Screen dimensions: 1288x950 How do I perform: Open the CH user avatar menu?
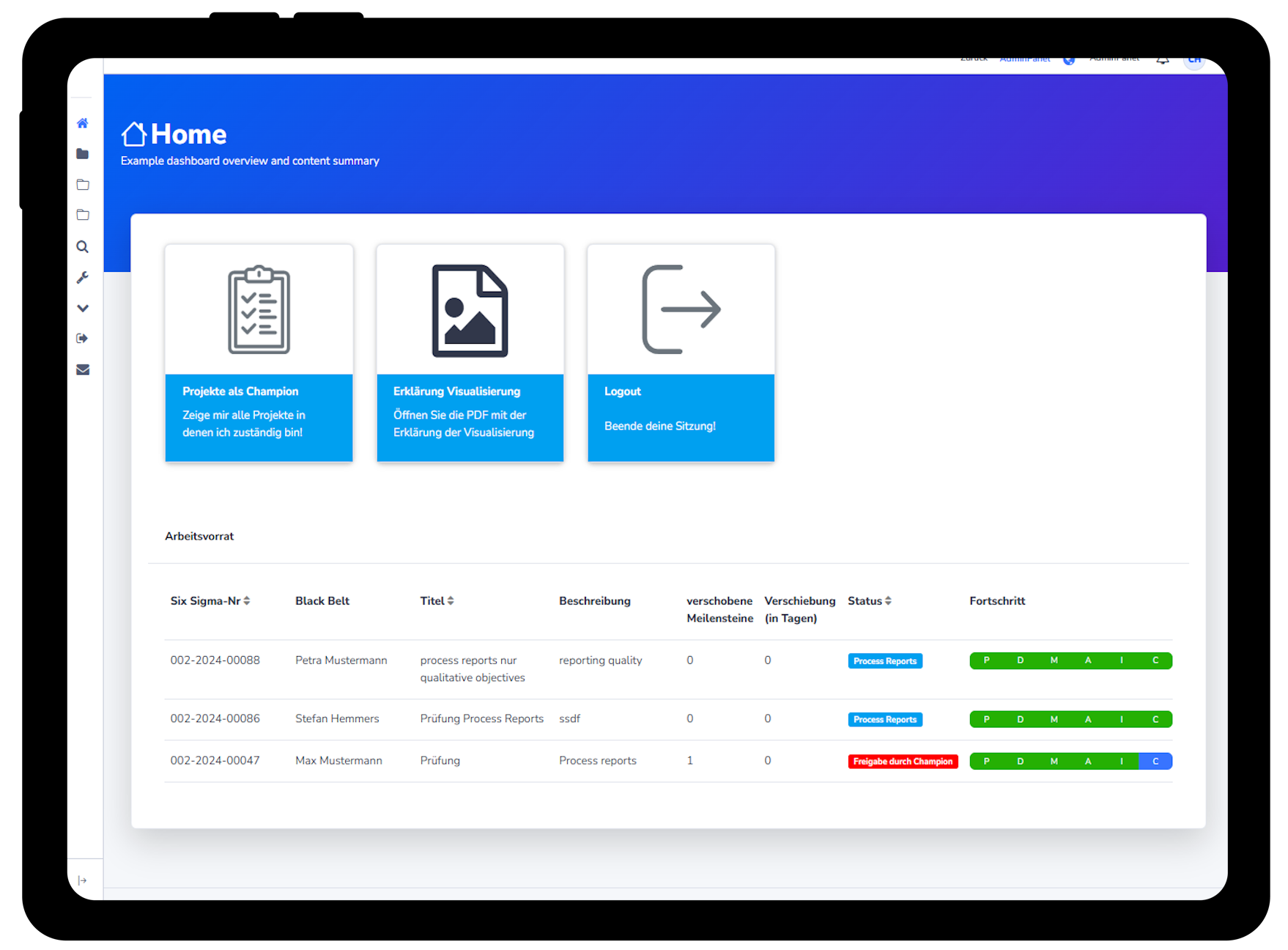1194,61
